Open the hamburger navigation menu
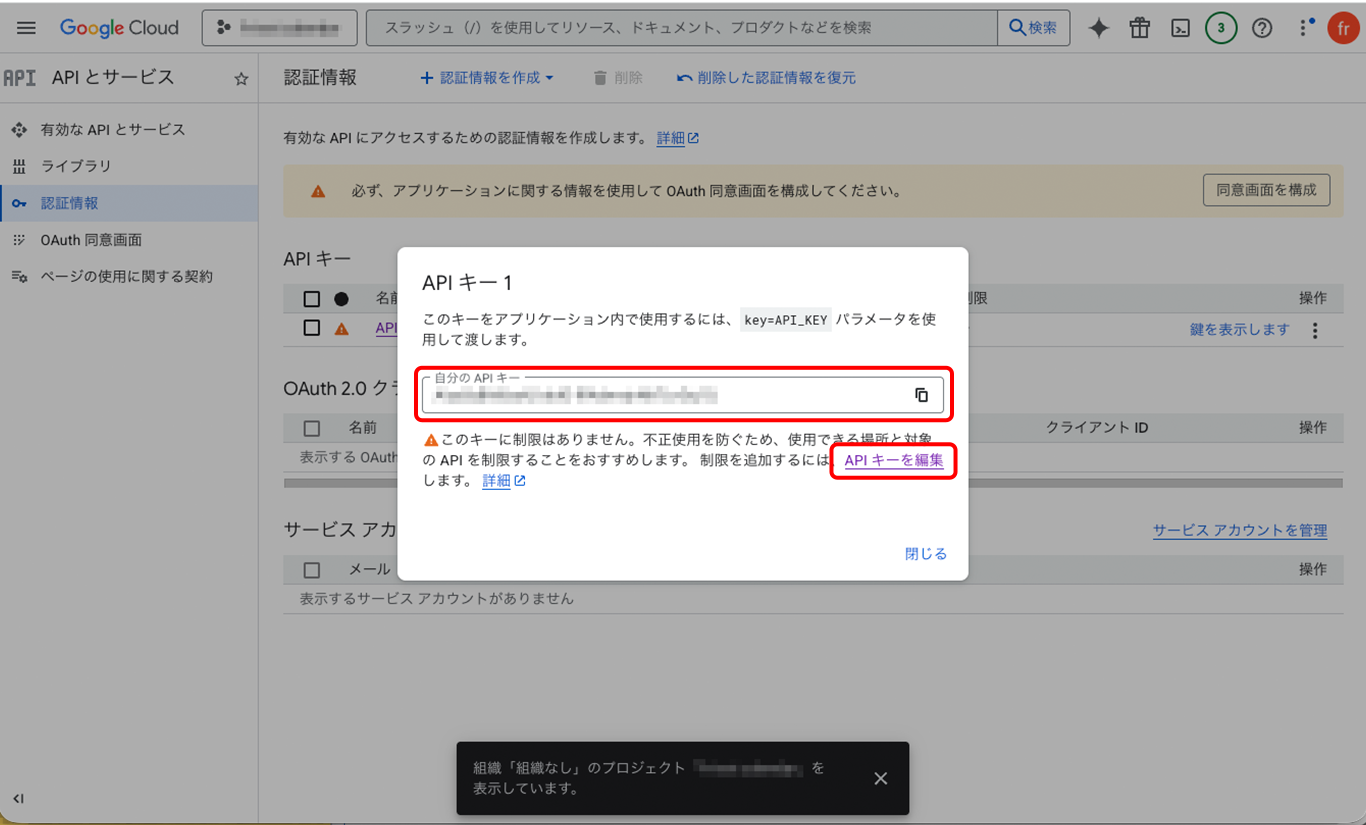 tap(26, 28)
